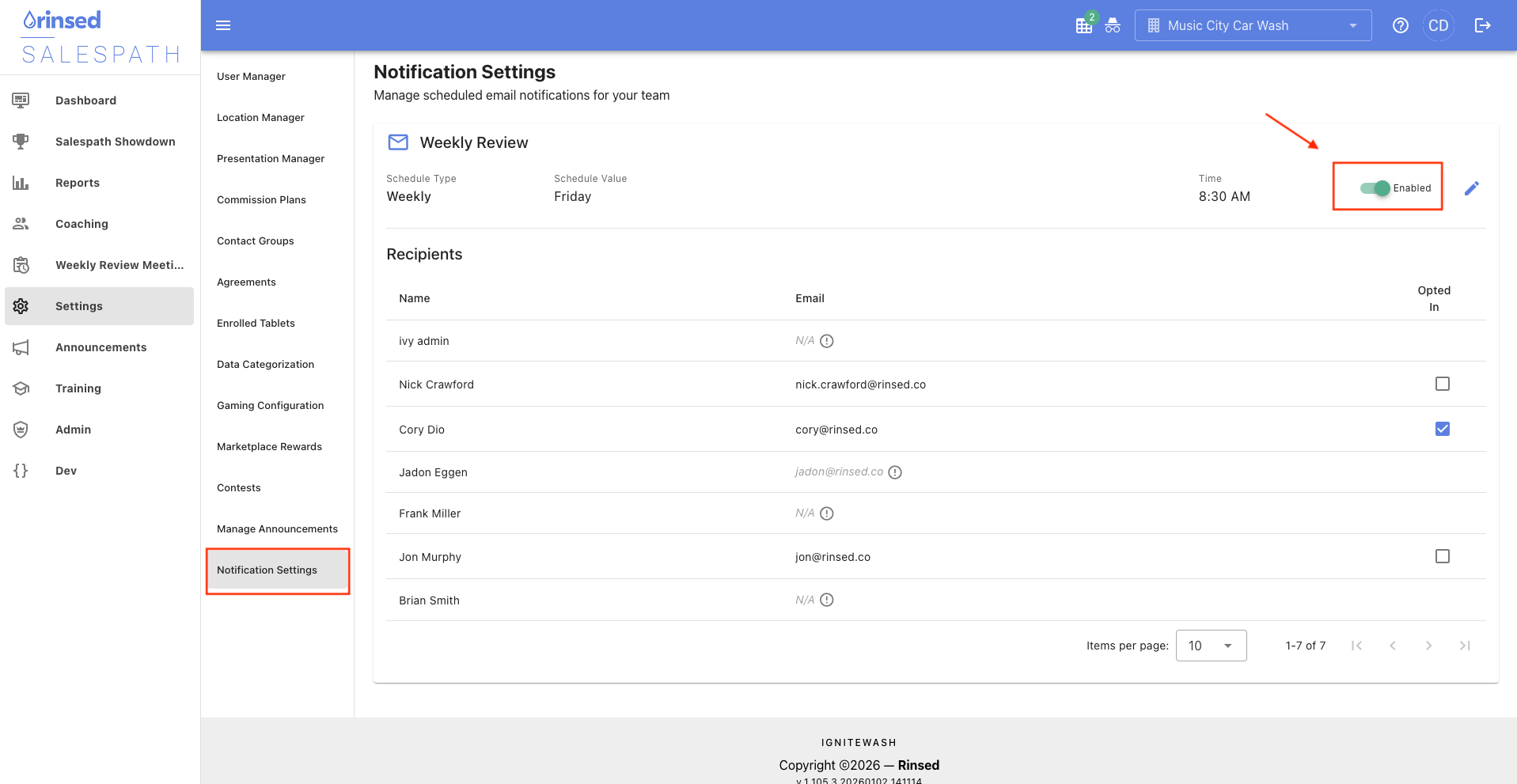1517x784 pixels.
Task: Open Presentation Manager settings
Action: 271,159
